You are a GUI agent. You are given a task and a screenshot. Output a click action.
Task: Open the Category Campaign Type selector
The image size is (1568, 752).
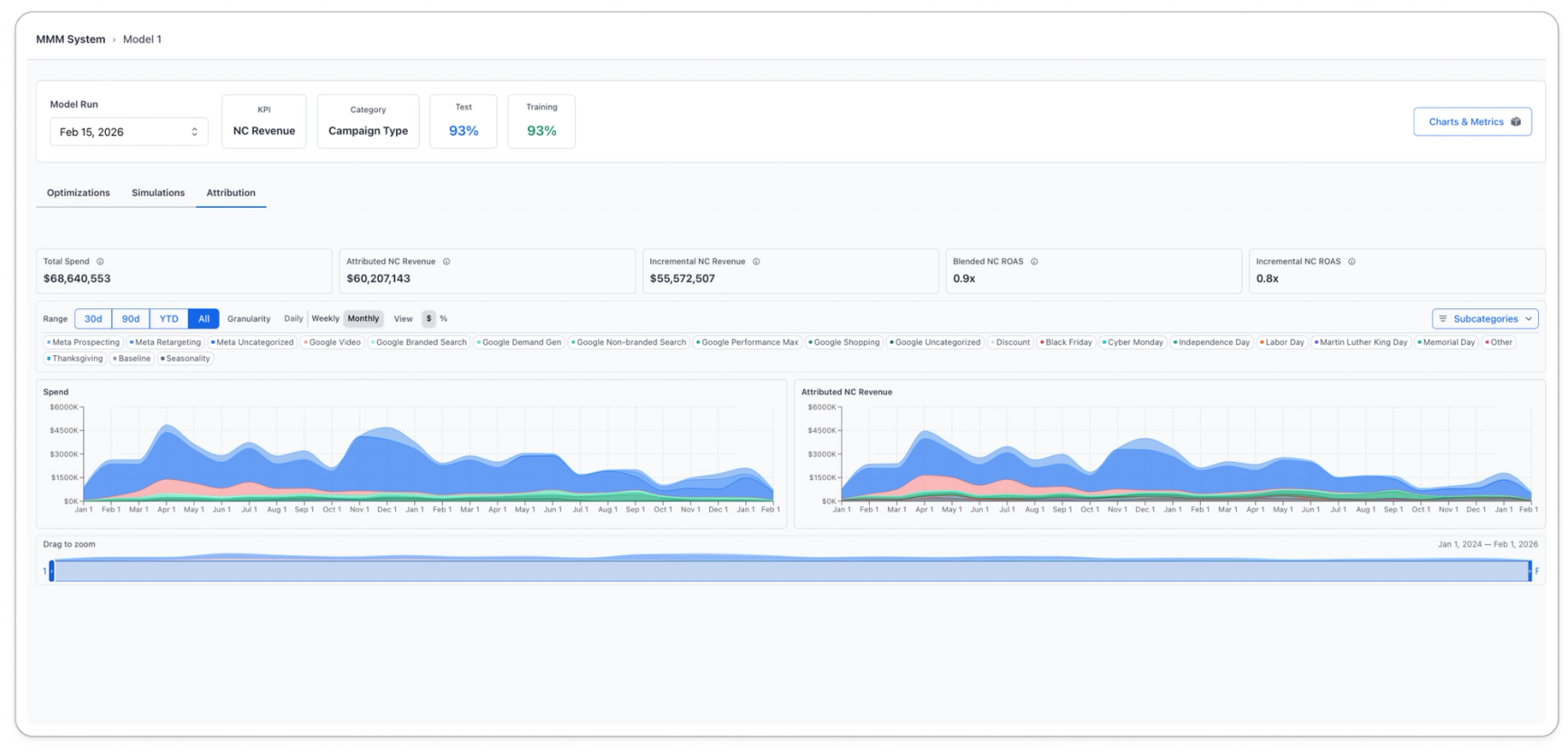click(368, 121)
